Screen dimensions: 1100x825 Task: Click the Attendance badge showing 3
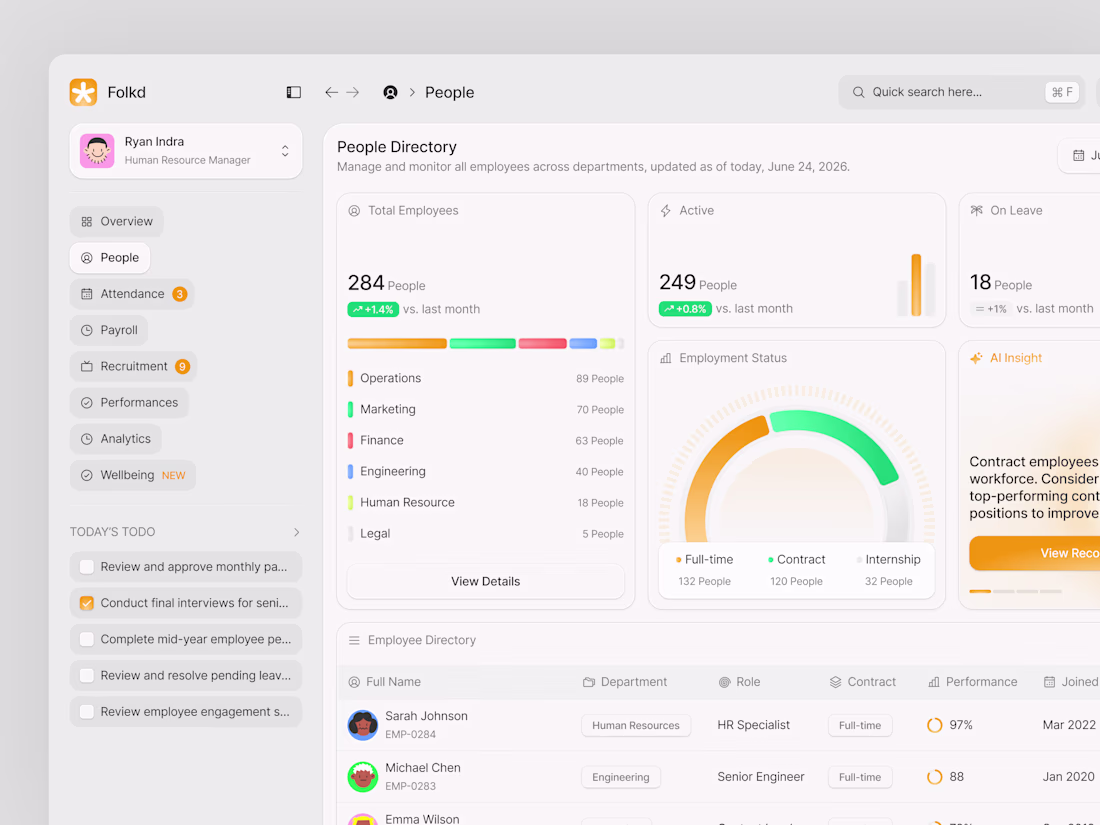180,294
